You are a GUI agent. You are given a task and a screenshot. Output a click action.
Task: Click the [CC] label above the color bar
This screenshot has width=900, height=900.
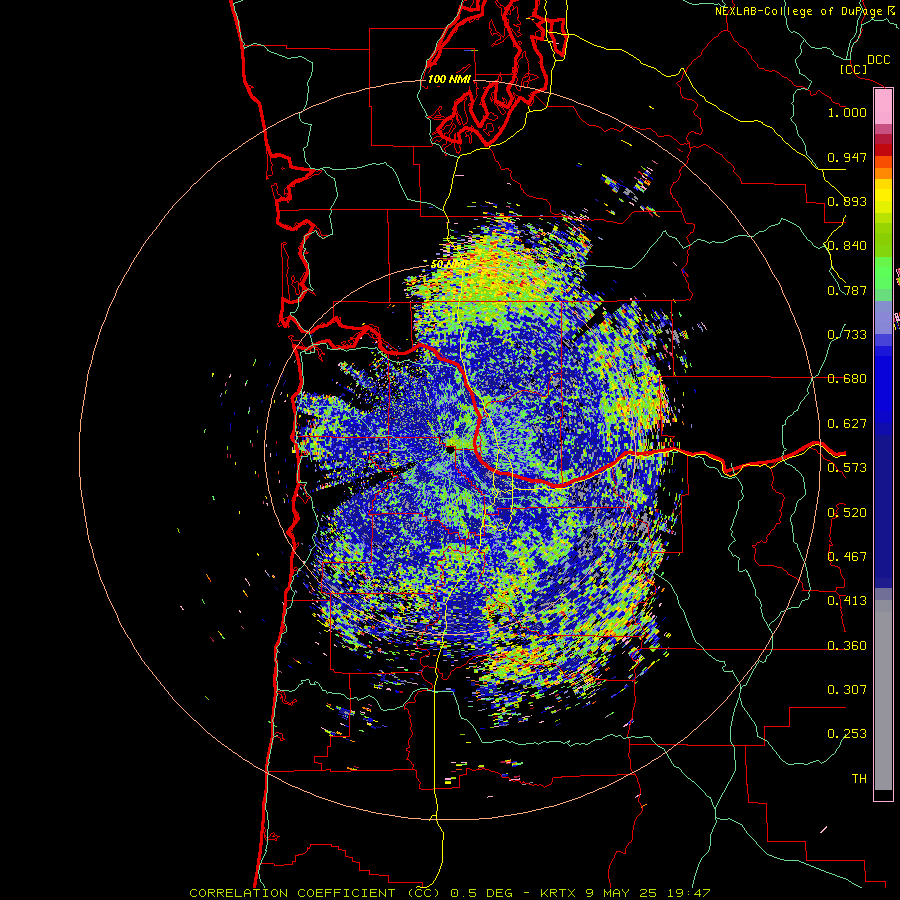[x=853, y=69]
